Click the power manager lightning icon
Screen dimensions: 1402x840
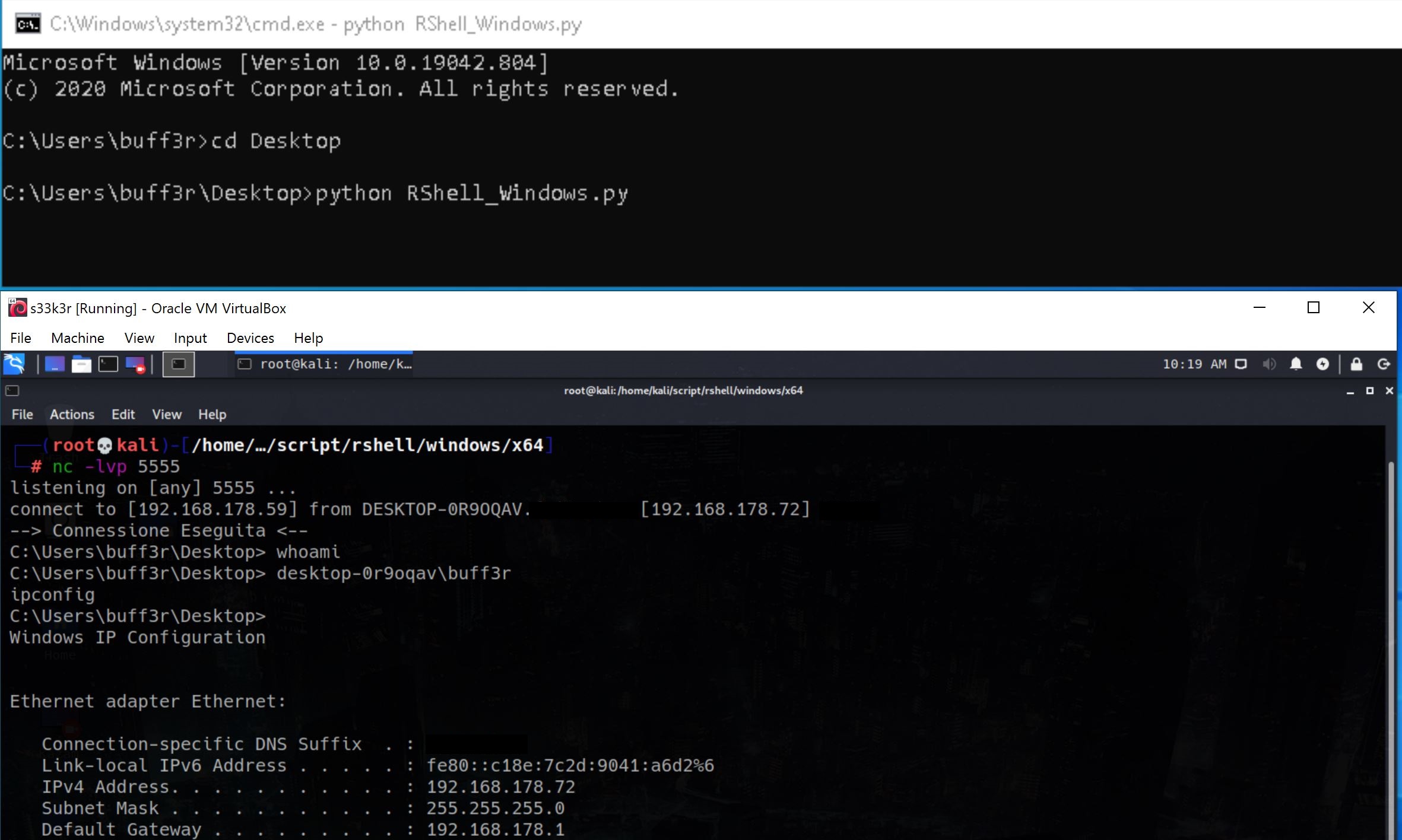click(1322, 364)
